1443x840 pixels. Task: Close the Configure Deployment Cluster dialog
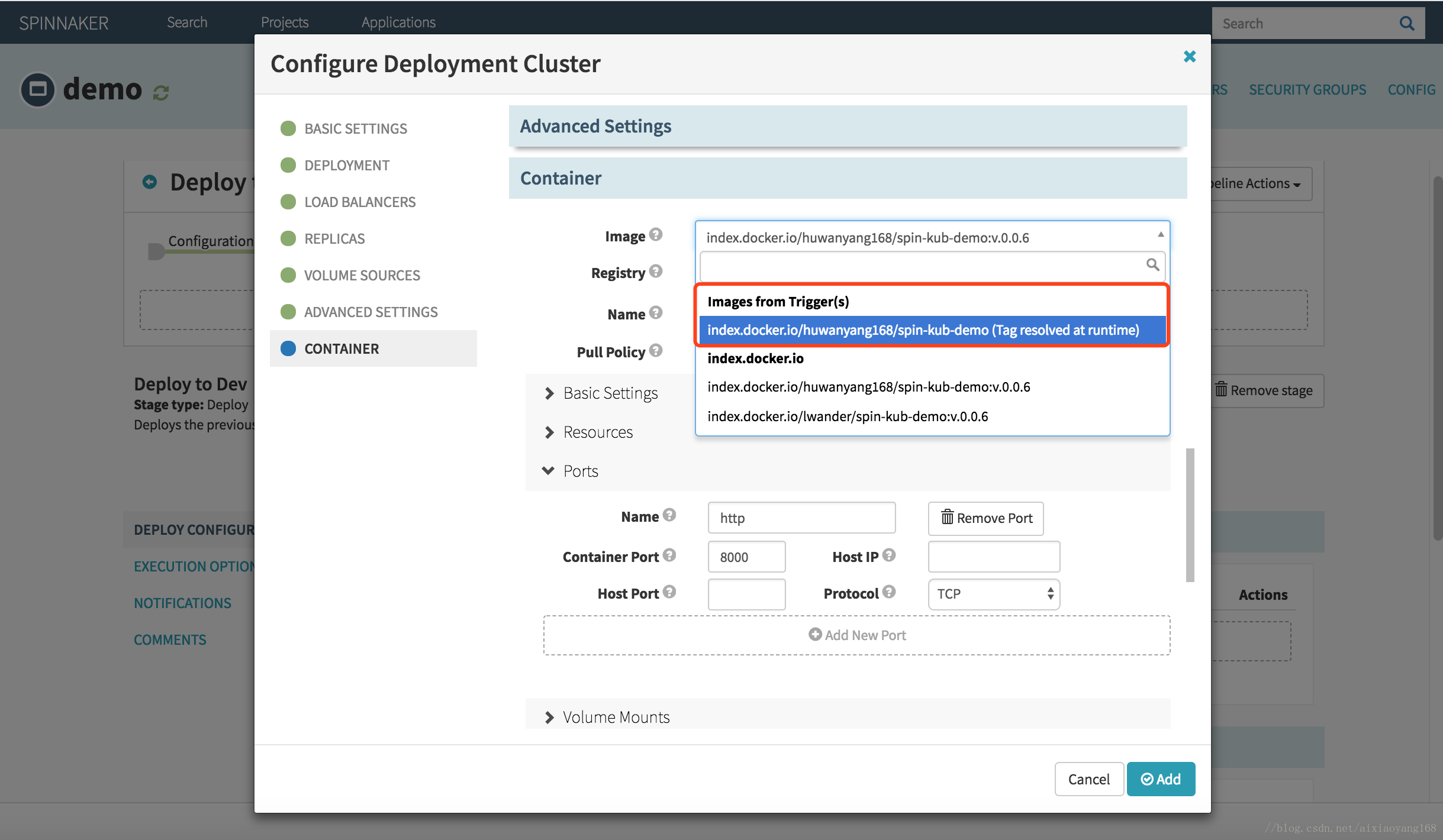click(x=1190, y=56)
